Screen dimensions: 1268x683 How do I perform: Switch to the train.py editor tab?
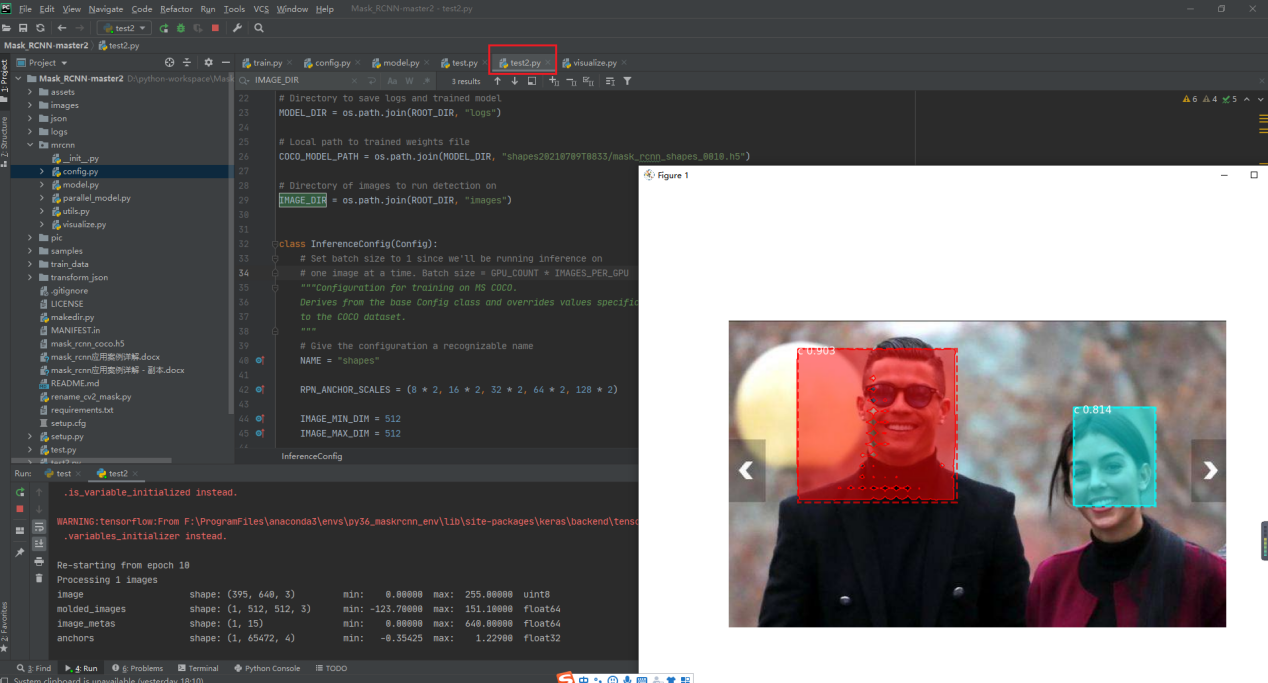click(267, 62)
